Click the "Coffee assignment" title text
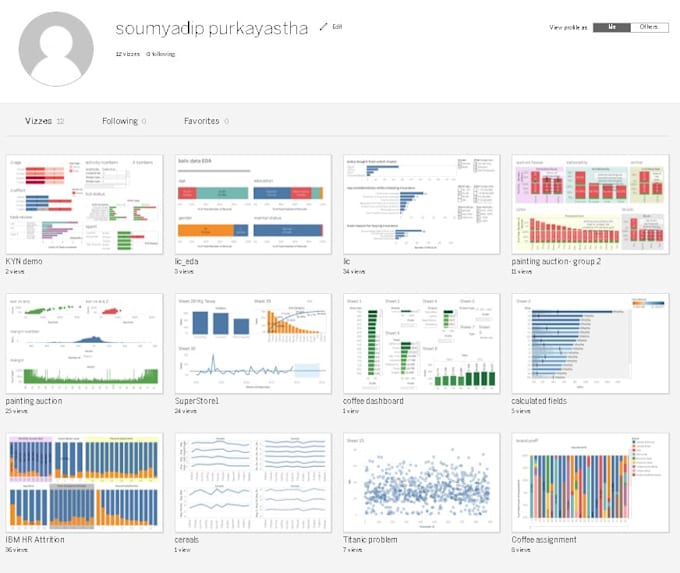680x573 pixels. [x=544, y=540]
